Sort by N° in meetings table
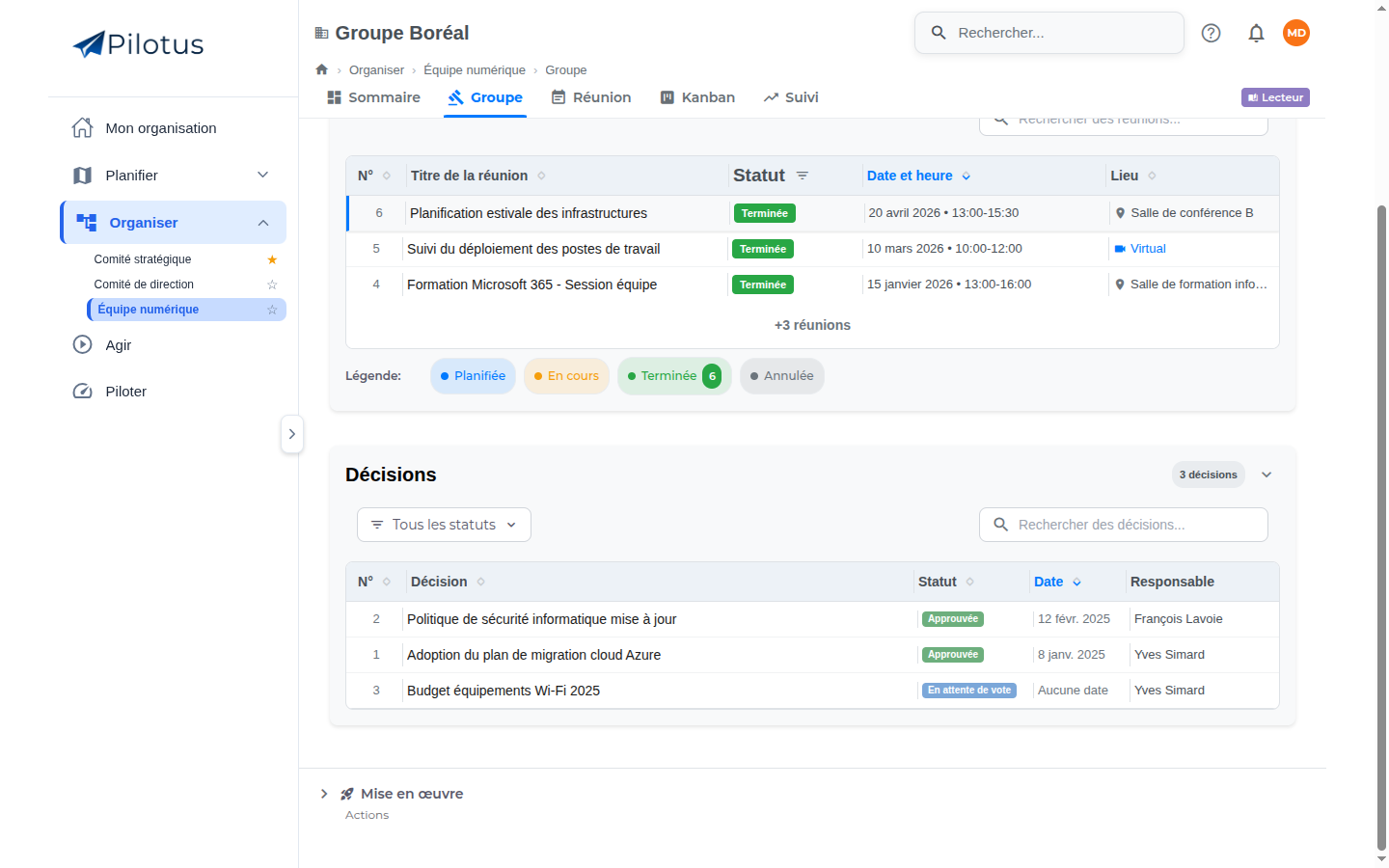 tap(387, 176)
